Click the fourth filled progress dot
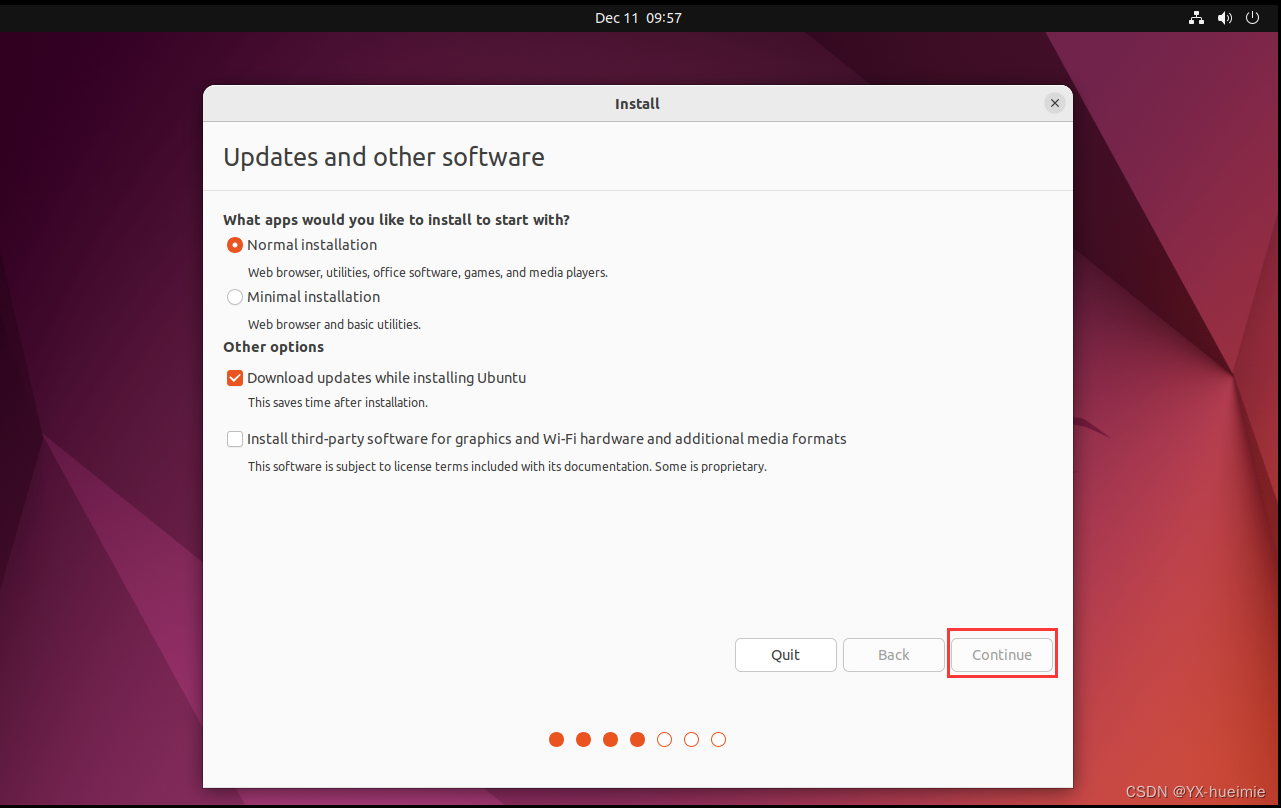 (637, 739)
